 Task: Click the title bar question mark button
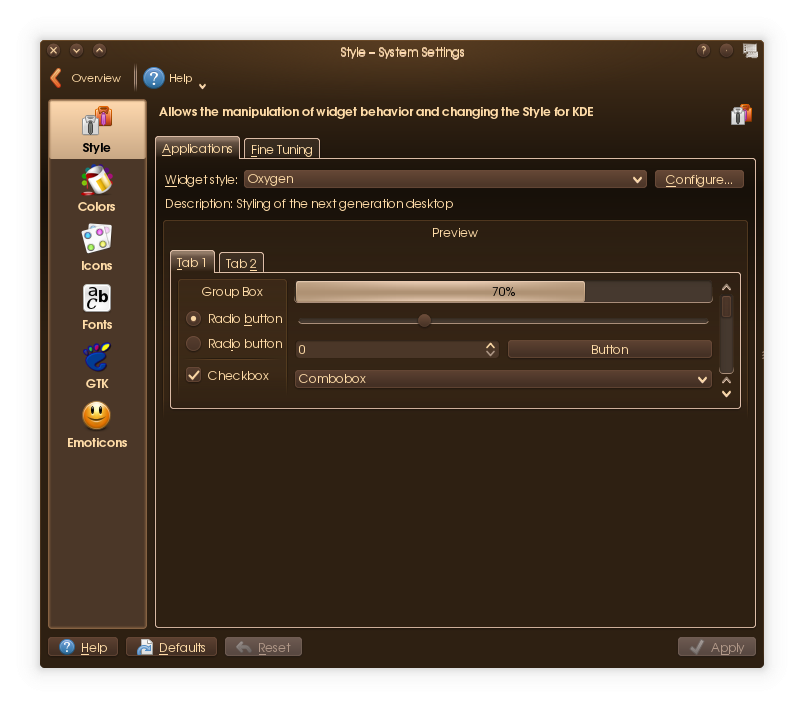point(703,50)
